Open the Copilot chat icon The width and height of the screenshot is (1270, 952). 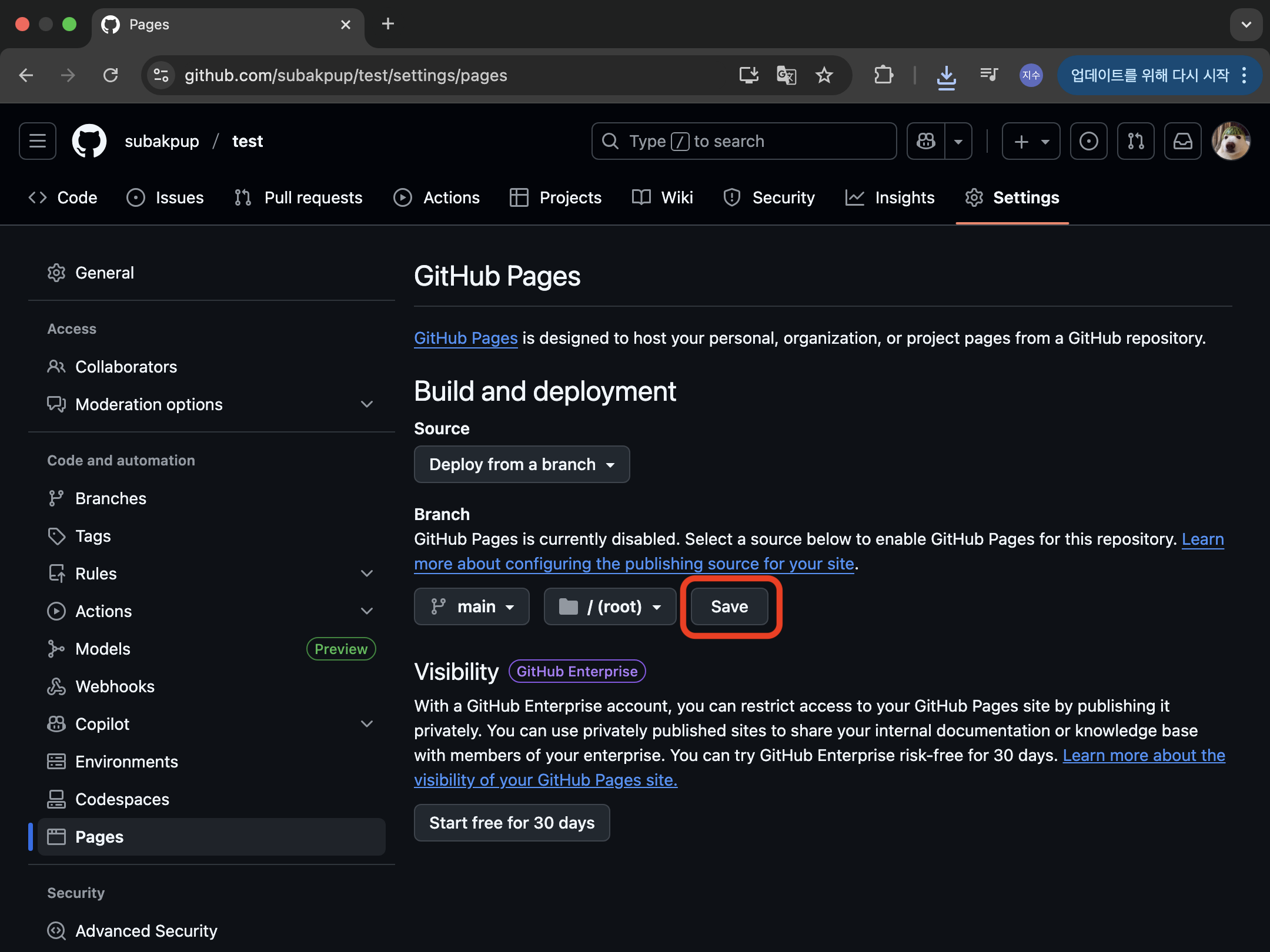point(926,141)
